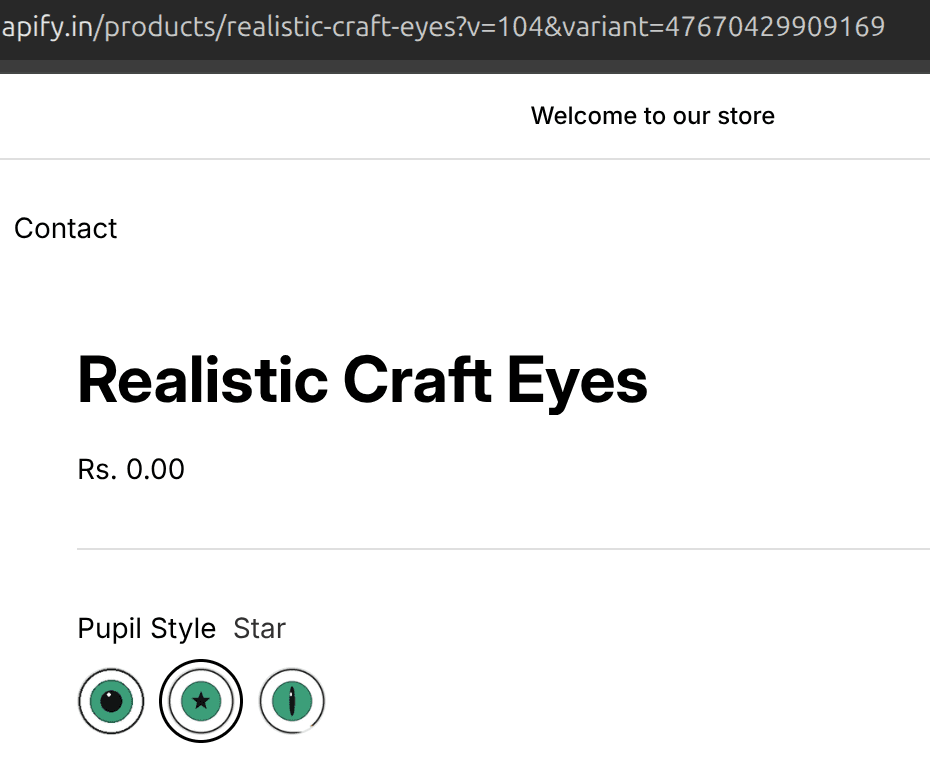Image resolution: width=930 pixels, height=773 pixels.
Task: Select the slit cat-eye pupil swatch
Action: tap(292, 701)
